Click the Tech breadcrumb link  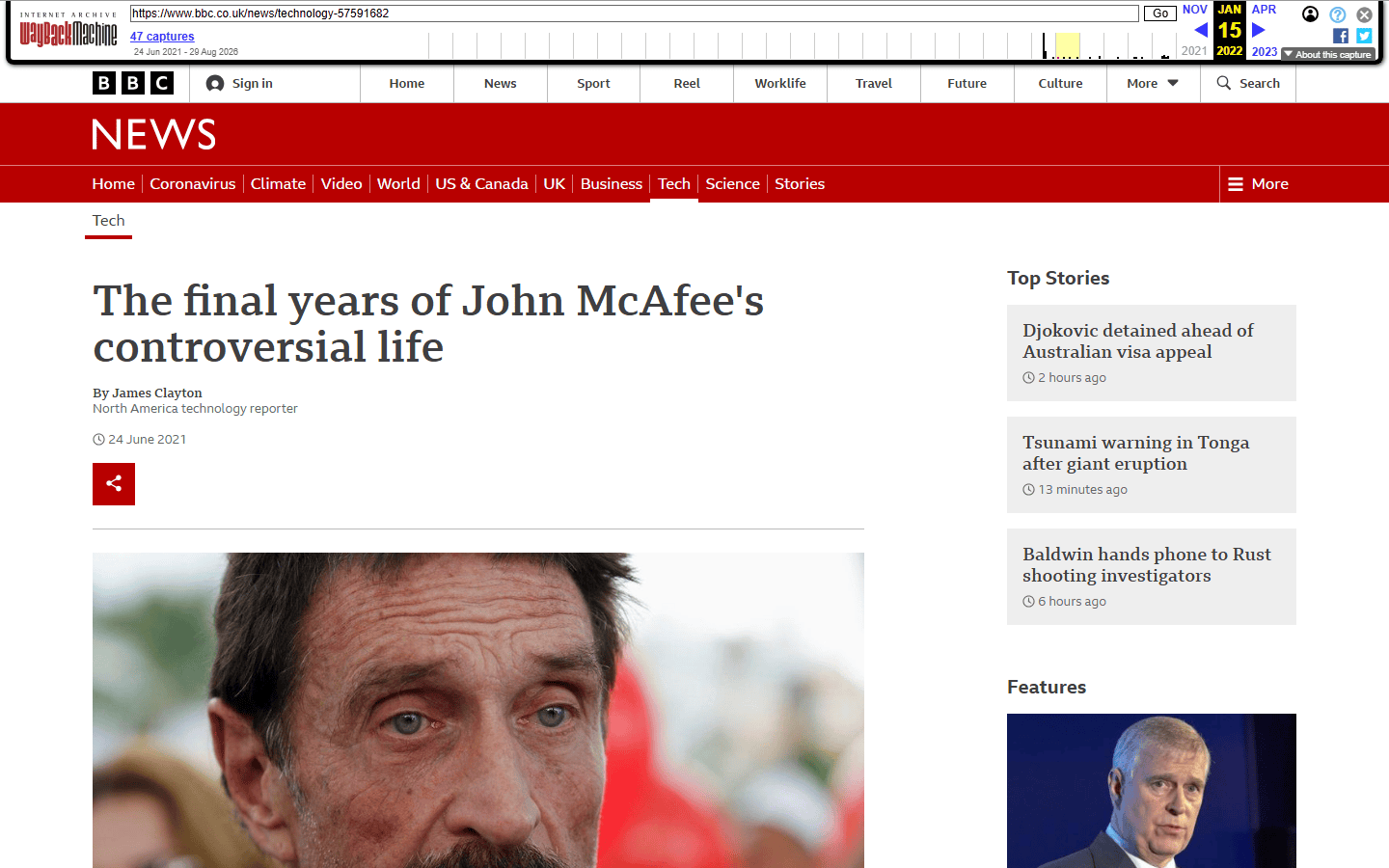109,221
